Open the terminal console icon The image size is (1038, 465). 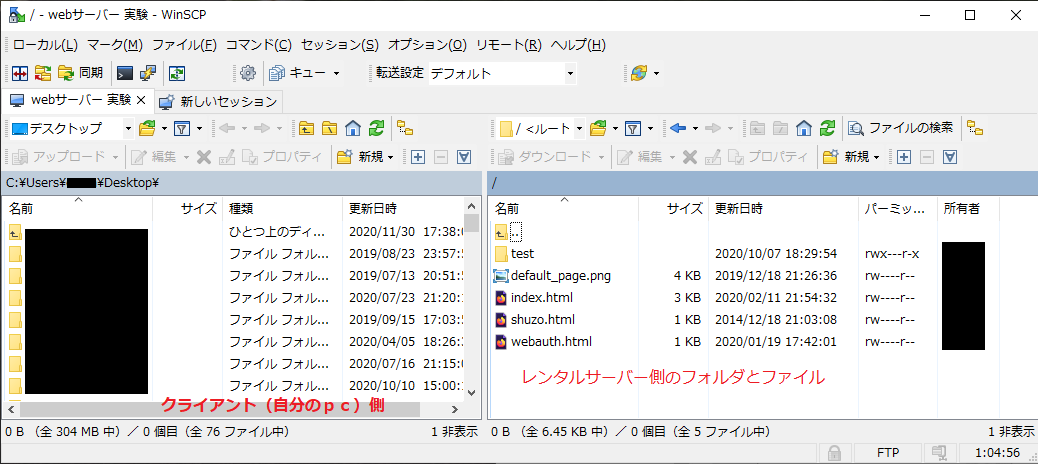[x=124, y=73]
